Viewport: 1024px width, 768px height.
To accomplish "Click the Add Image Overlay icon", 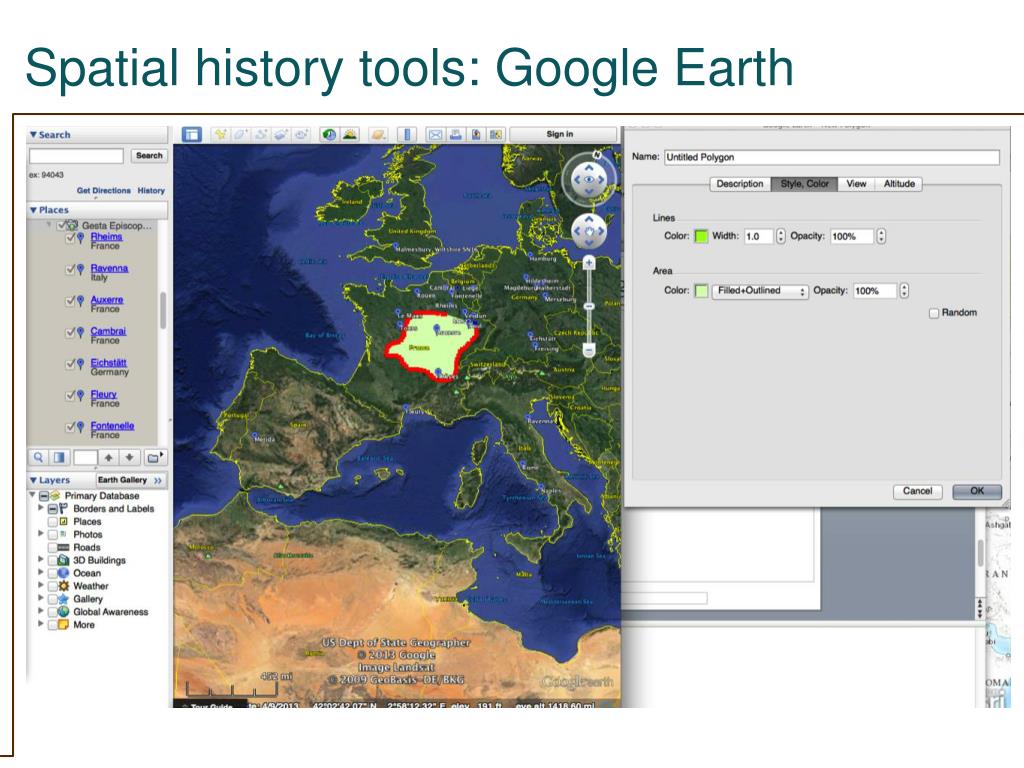I will (x=281, y=135).
